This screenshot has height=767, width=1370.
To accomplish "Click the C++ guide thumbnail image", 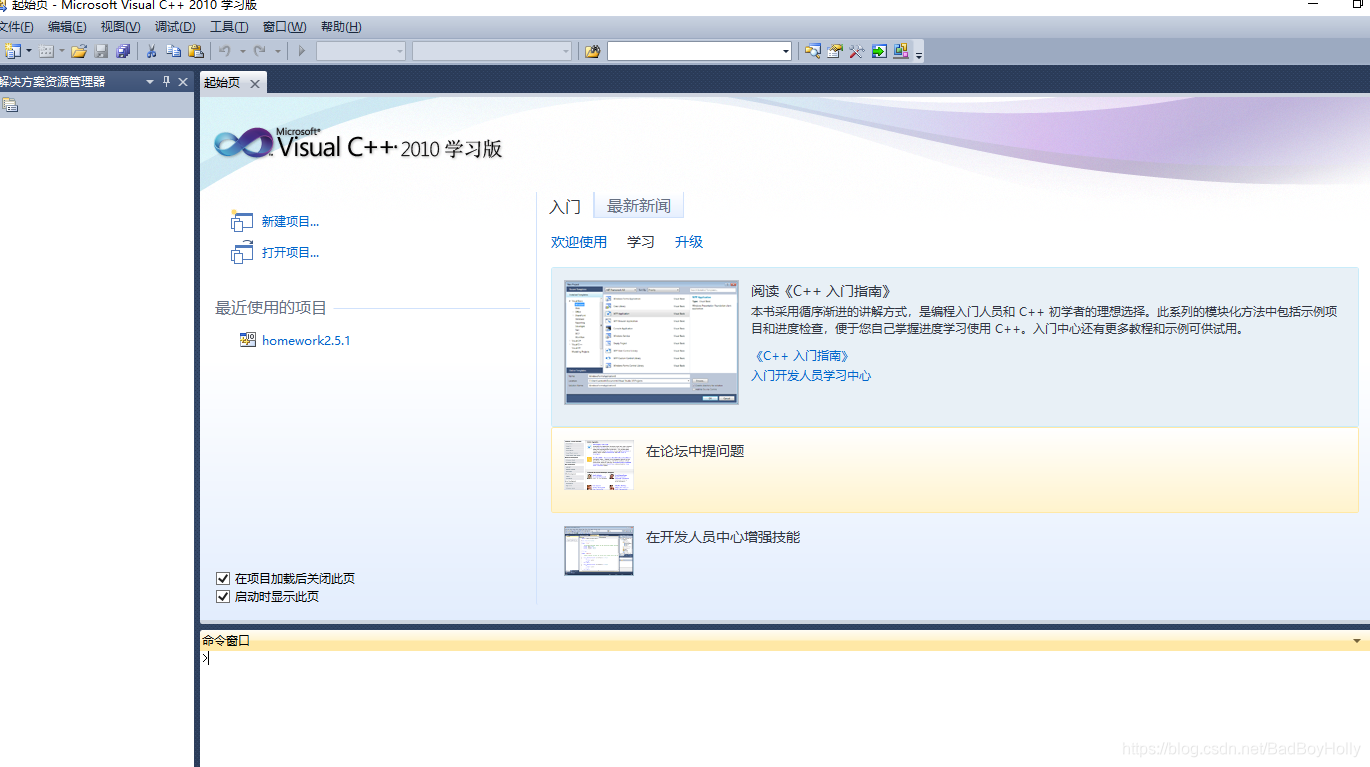I will (x=651, y=342).
